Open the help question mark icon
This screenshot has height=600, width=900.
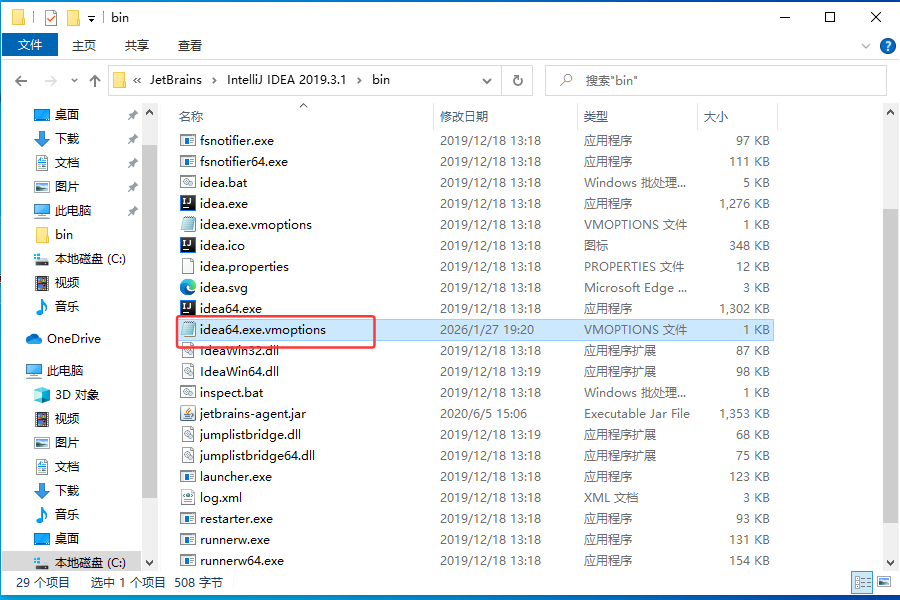click(x=887, y=46)
